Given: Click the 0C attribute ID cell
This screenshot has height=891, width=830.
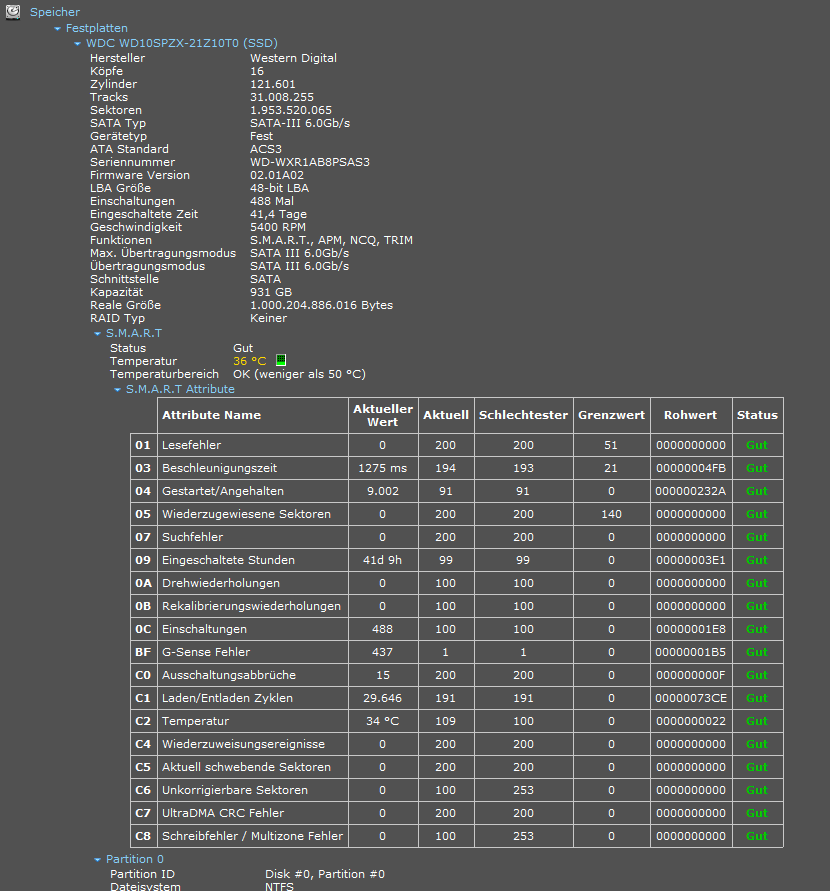Looking at the screenshot, I should pos(143,630).
